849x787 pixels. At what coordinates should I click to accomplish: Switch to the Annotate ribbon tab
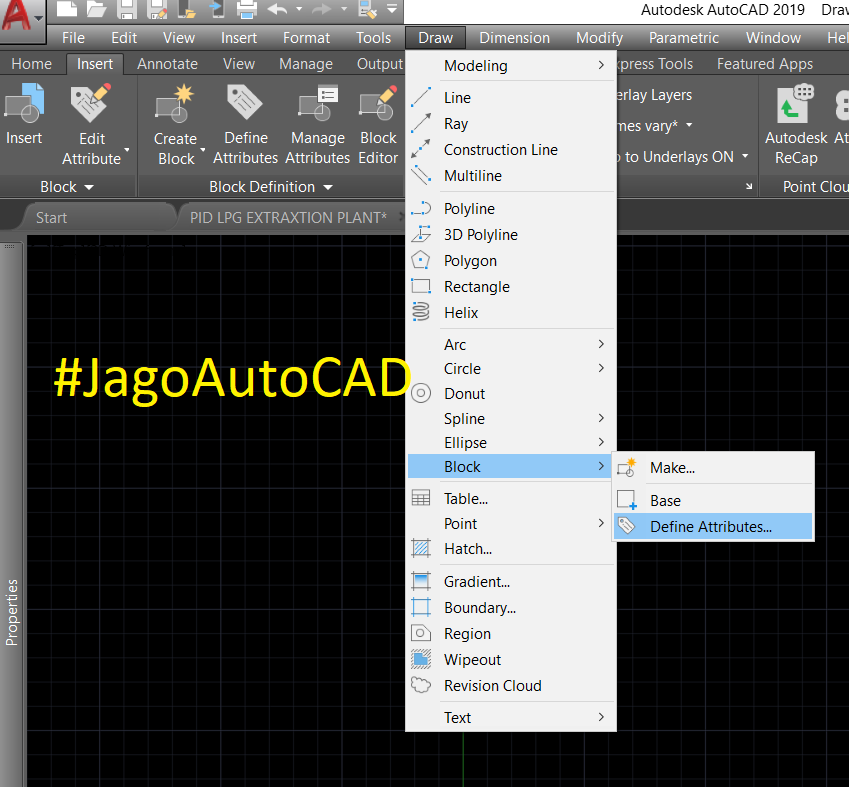(167, 64)
